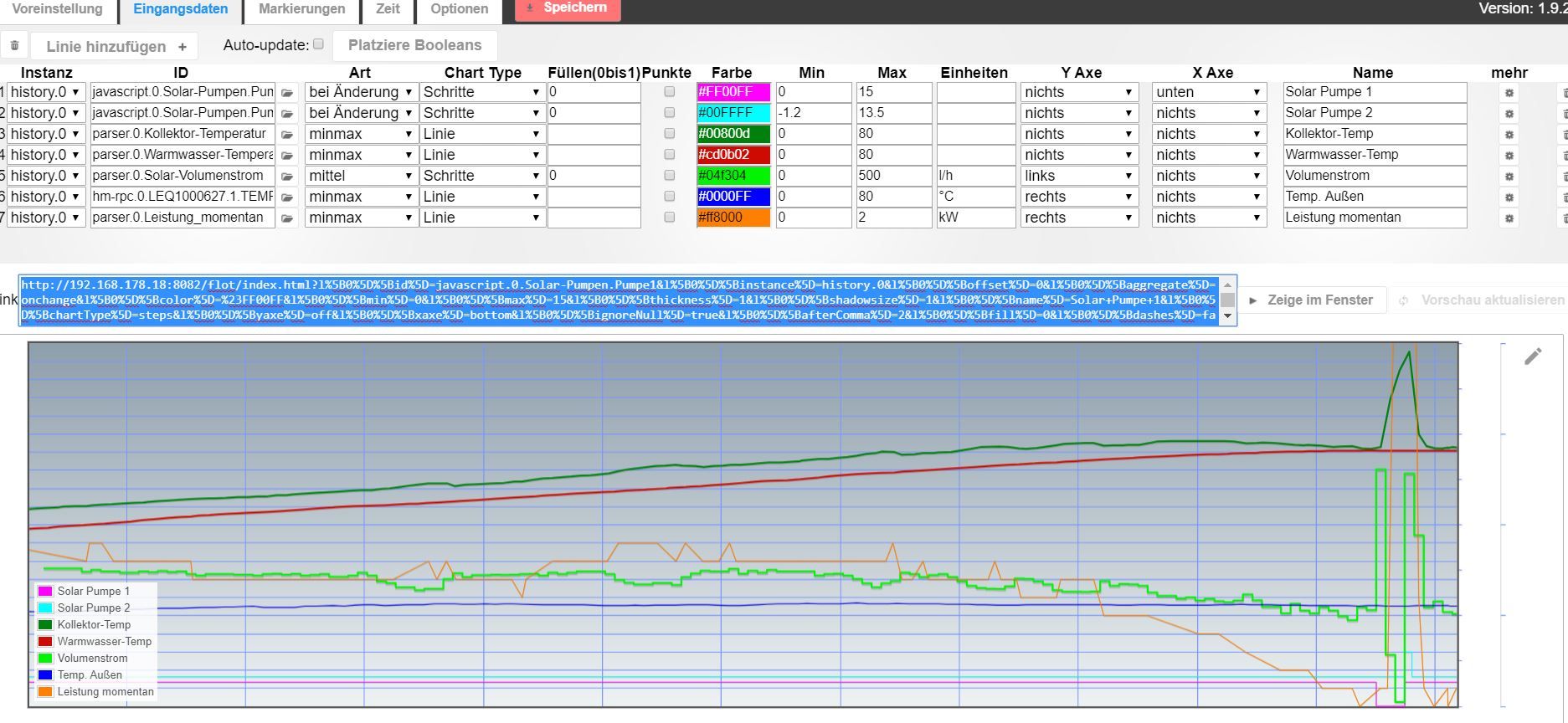Open orange #ff8000 color field for Leistung momentan

(733, 218)
